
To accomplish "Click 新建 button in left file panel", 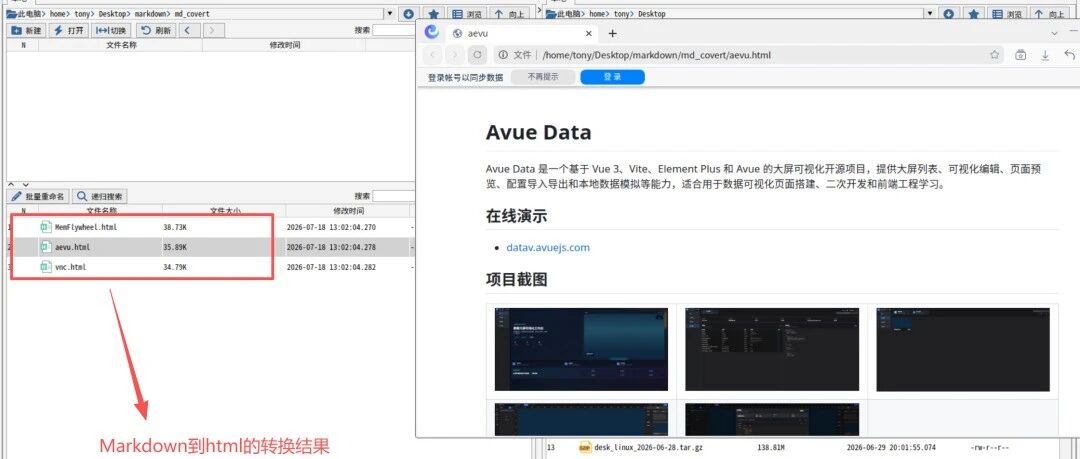I will [x=26, y=30].
